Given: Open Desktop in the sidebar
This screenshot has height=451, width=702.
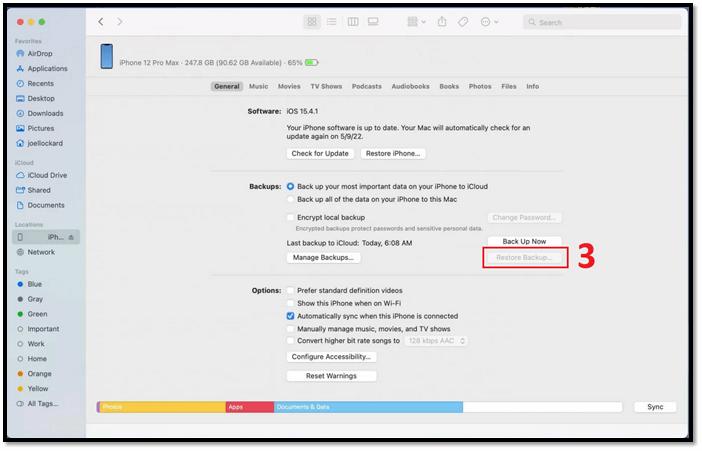Looking at the screenshot, I should [x=41, y=99].
